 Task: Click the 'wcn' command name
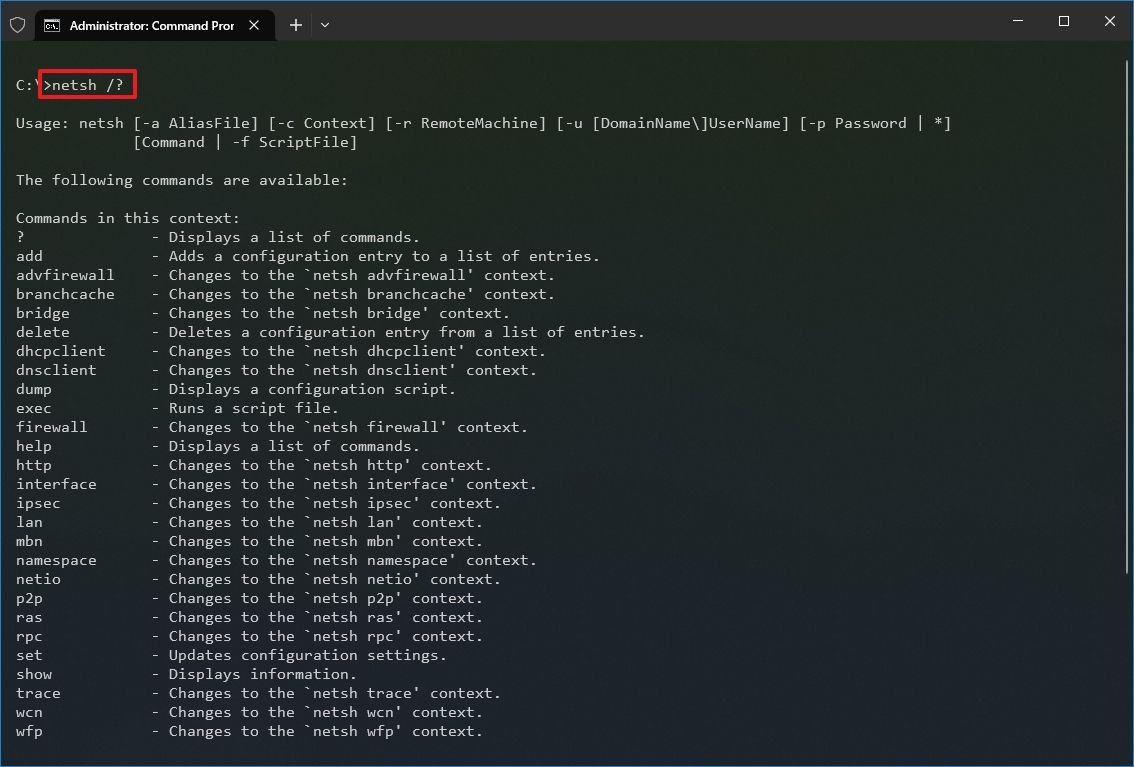(x=29, y=712)
